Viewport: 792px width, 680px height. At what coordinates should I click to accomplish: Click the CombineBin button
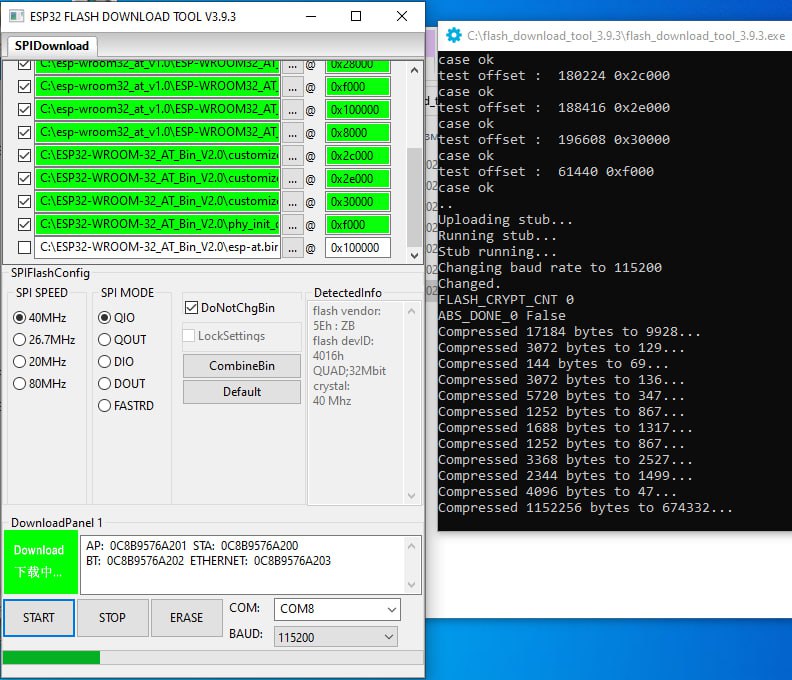click(241, 366)
